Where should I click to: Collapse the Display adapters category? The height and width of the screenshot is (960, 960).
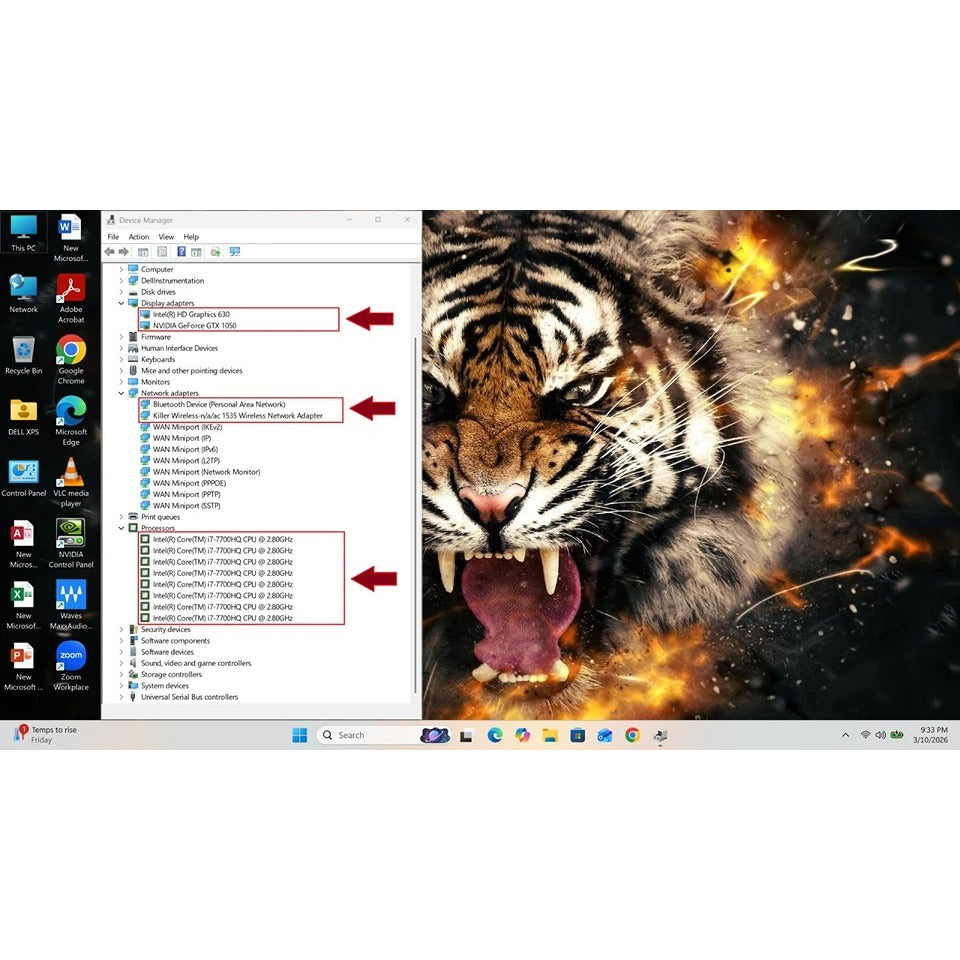point(122,303)
